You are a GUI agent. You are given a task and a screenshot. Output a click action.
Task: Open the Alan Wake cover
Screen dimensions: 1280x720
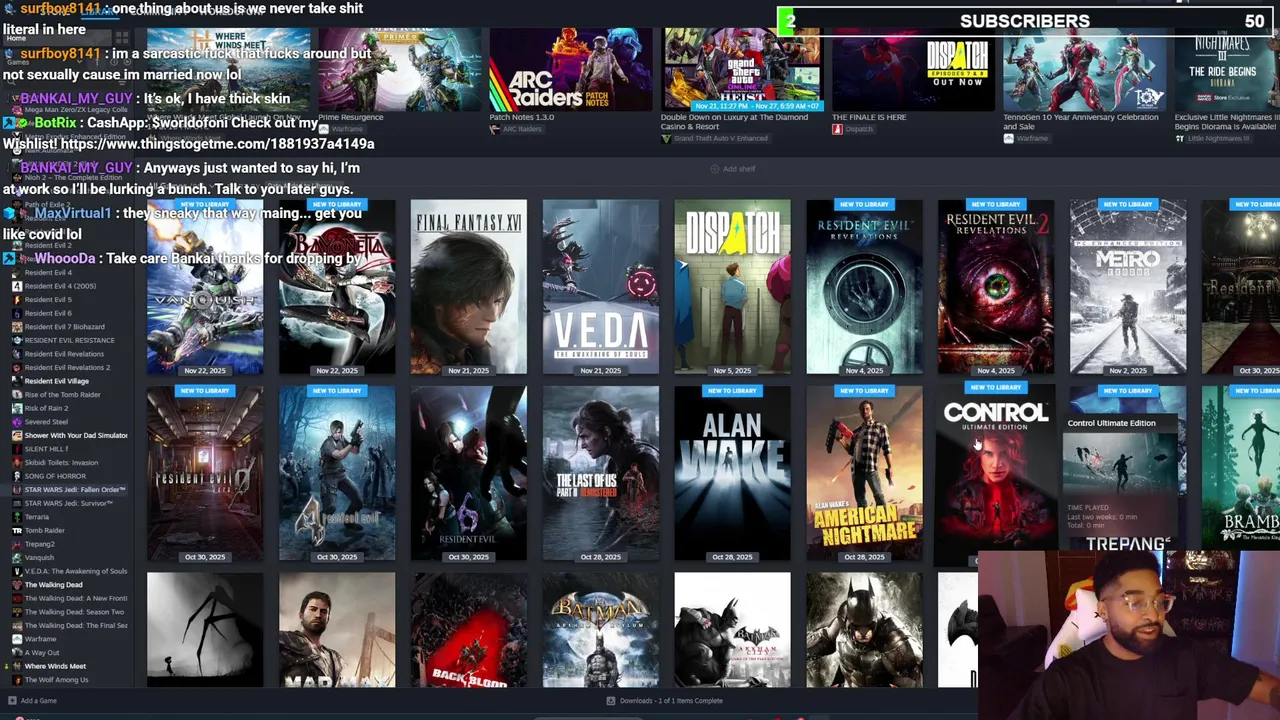coord(733,474)
